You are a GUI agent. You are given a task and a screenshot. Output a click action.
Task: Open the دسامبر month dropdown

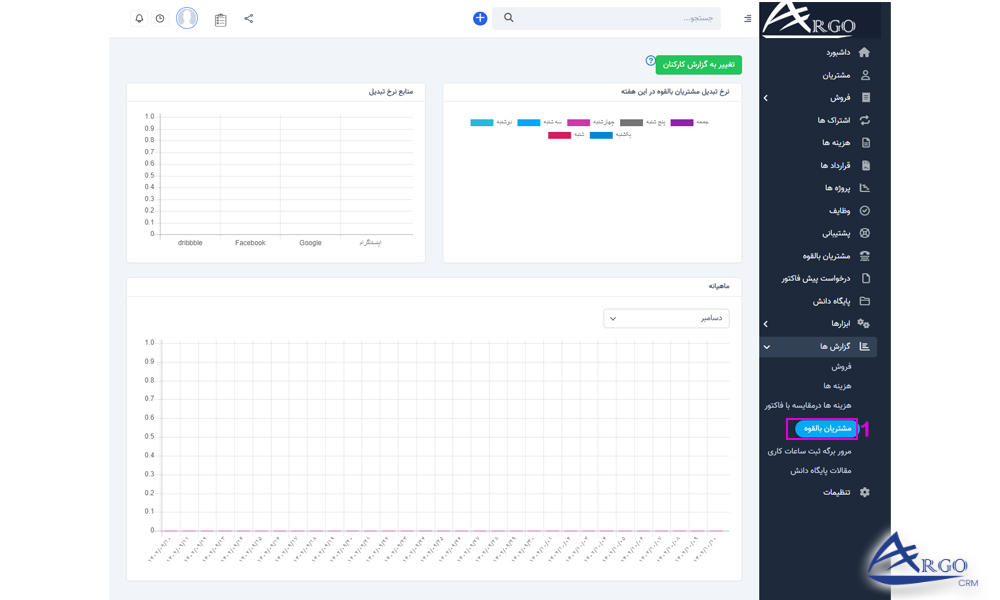(666, 318)
